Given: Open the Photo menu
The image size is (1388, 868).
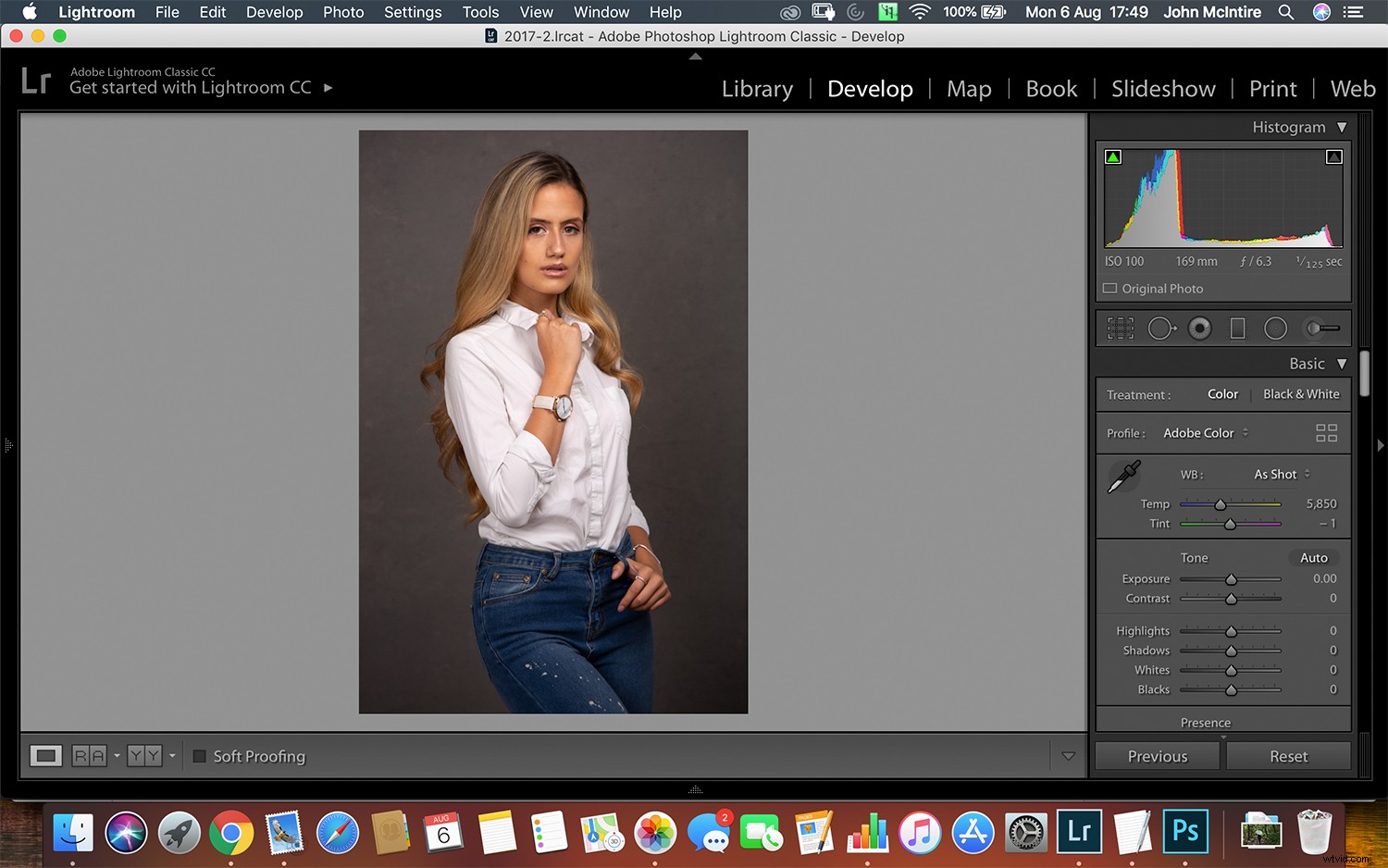Looking at the screenshot, I should click(x=343, y=12).
